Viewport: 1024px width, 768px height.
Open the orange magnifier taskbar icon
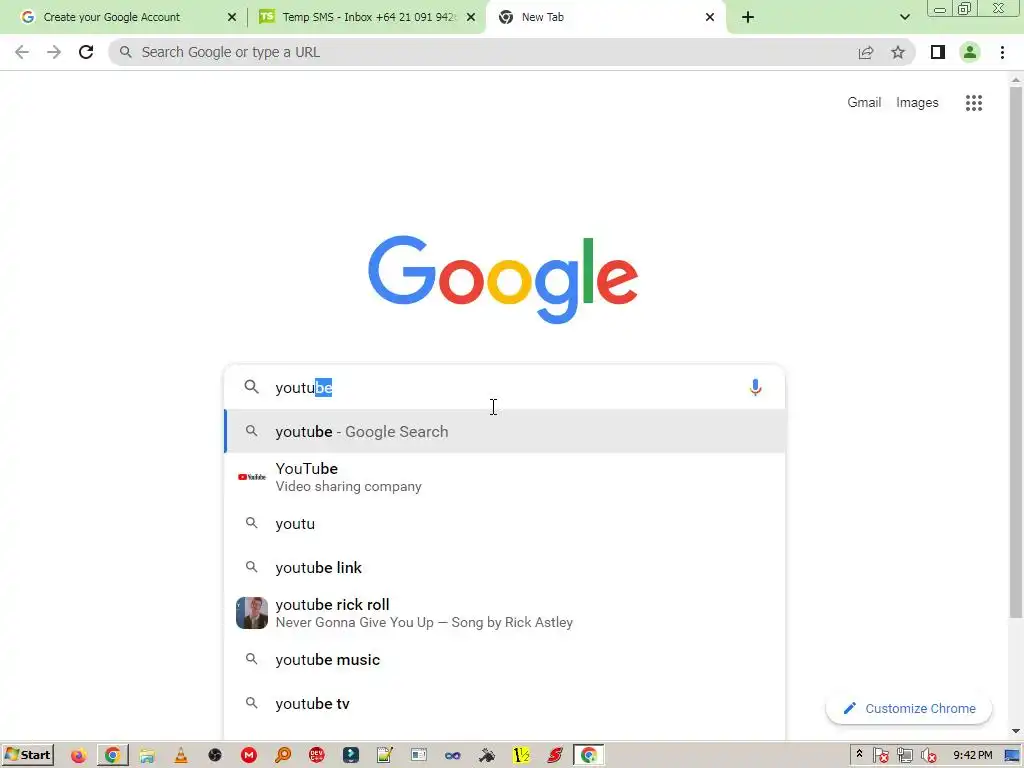[283, 756]
